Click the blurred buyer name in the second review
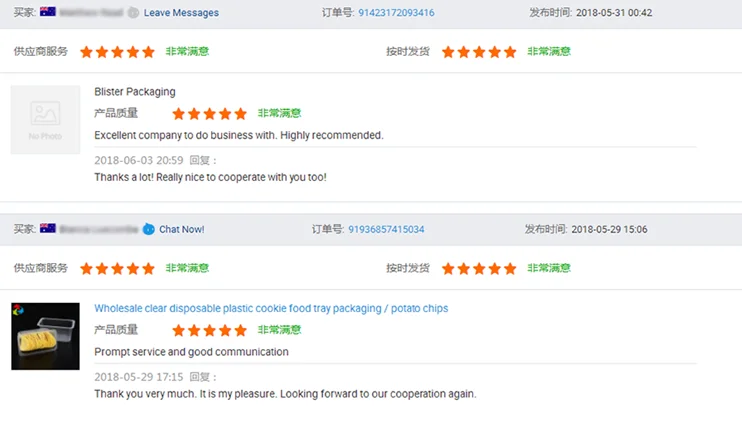This screenshot has height=444, width=742. click(99, 229)
